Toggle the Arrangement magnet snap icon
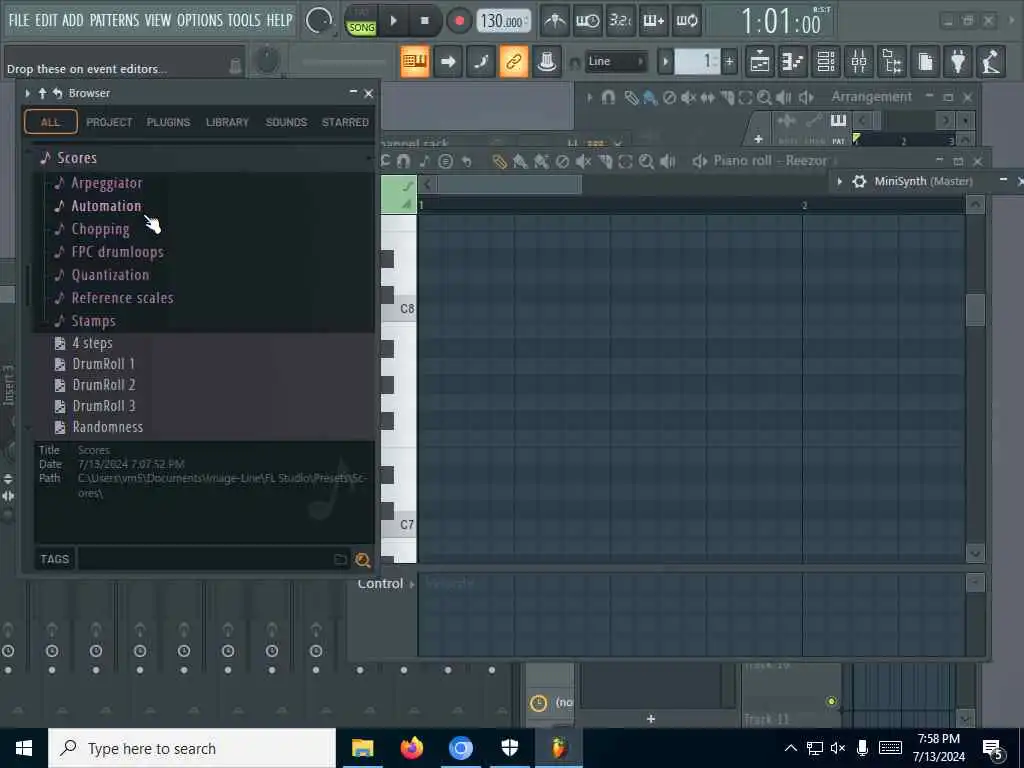Screen dimensions: 1024x768 [608, 98]
